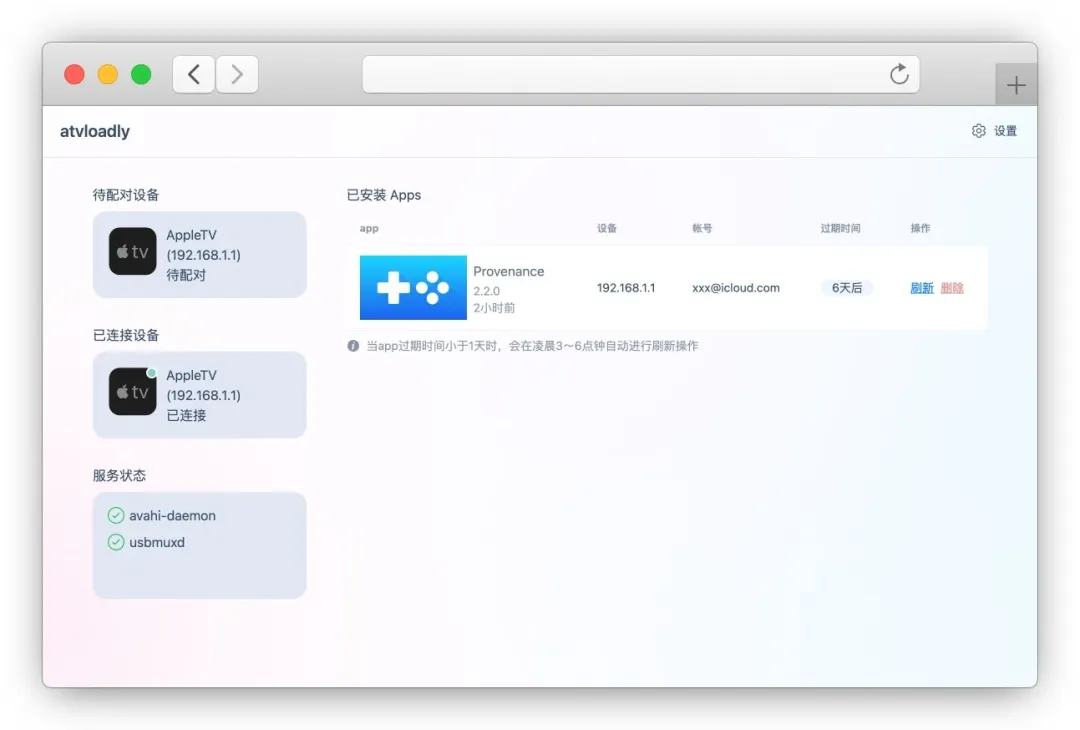The height and width of the screenshot is (730, 1080).
Task: Delete Provenance with the 删除 link
Action: tap(952, 288)
